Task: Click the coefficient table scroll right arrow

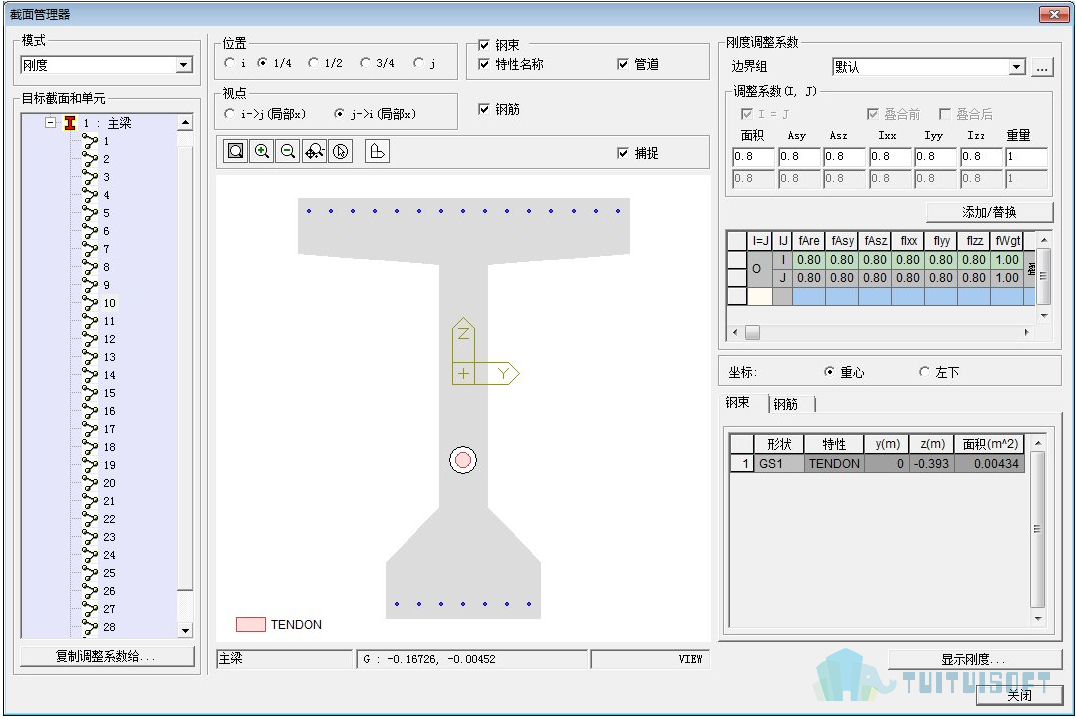Action: (1027, 332)
